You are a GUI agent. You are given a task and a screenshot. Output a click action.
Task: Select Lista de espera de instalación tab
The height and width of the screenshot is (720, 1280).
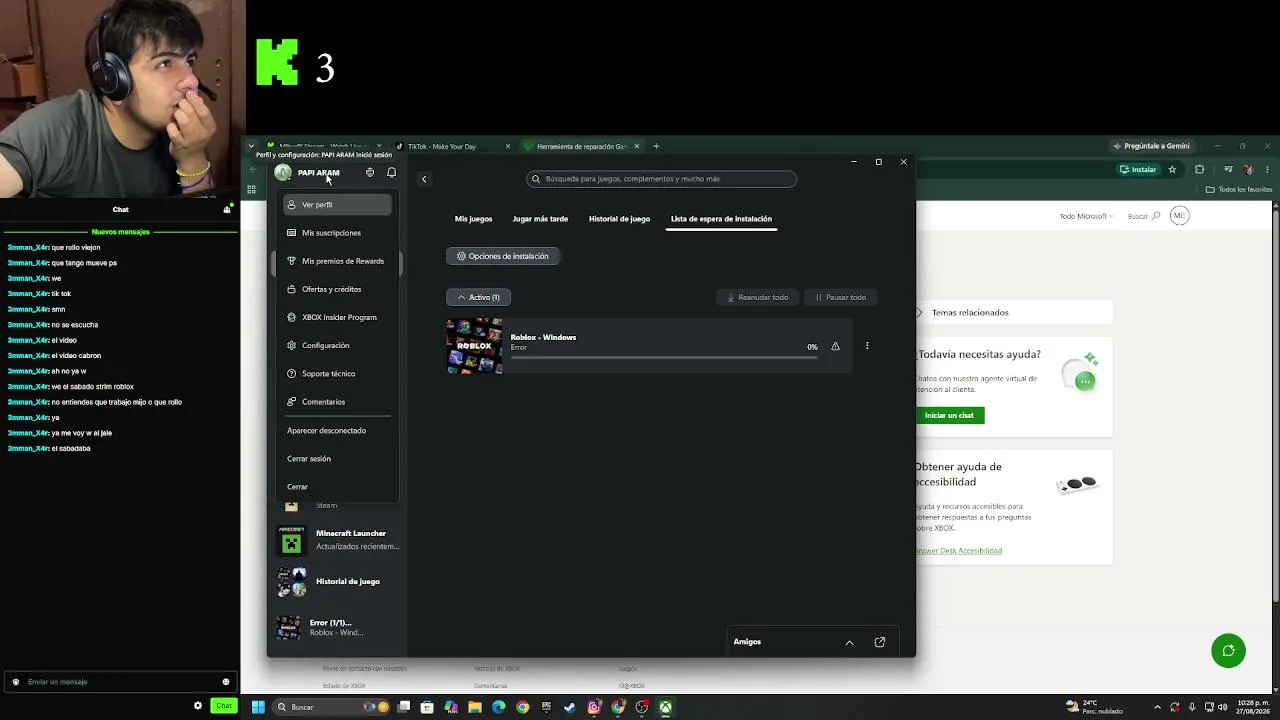pyautogui.click(x=721, y=219)
